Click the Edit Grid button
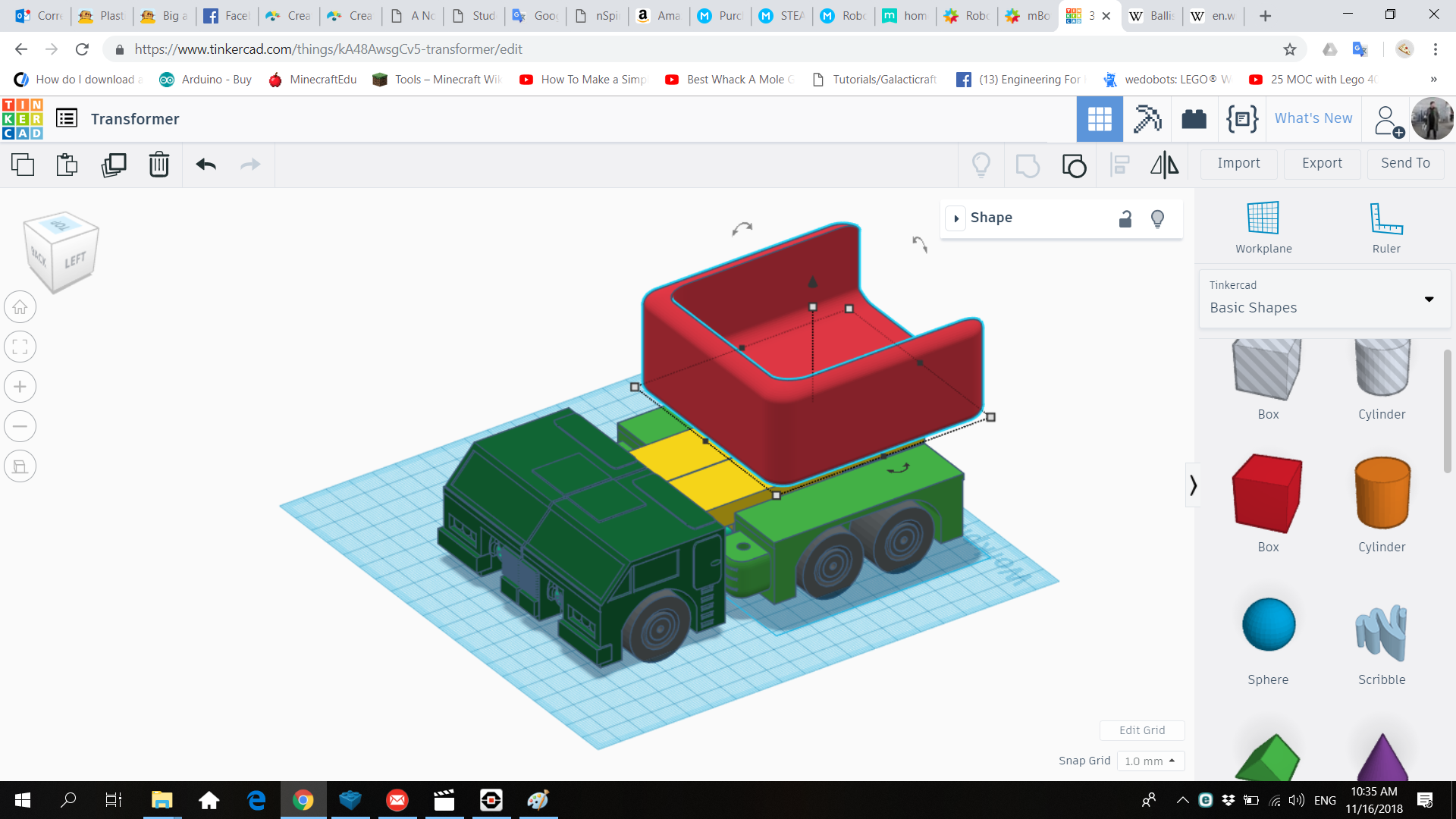Viewport: 1456px width, 819px height. [1142, 730]
